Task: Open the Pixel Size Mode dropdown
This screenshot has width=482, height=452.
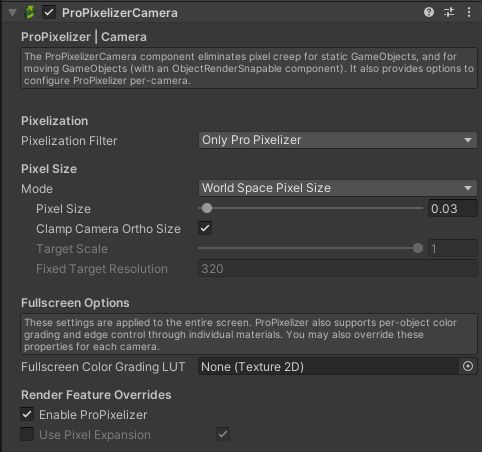Action: (338, 188)
